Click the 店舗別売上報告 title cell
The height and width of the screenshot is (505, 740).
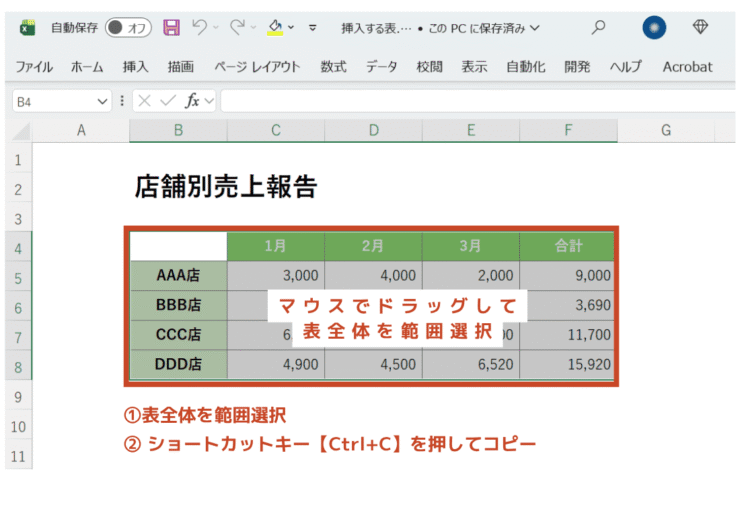click(226, 186)
